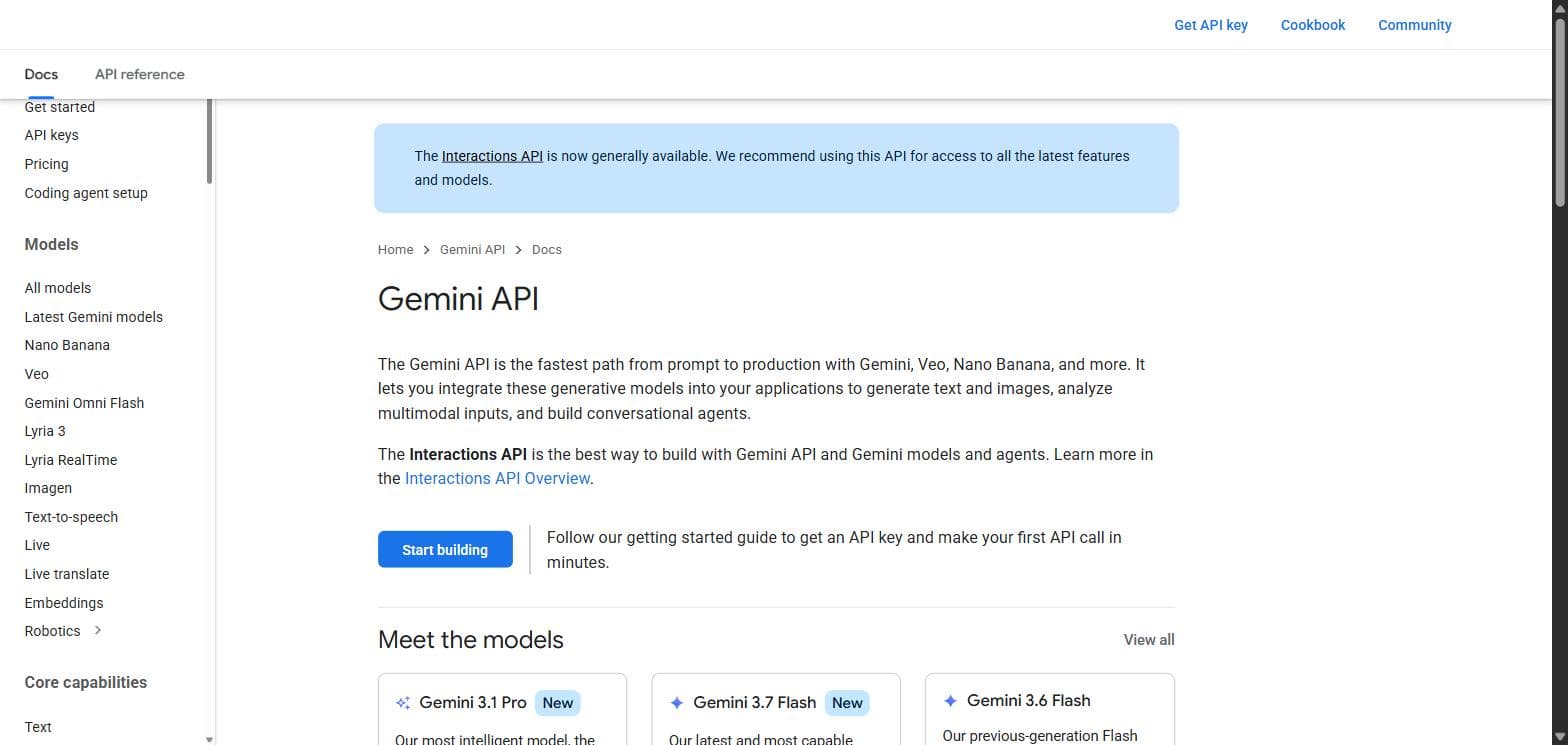
Task: Open Gemini Omni Flash in sidebar
Action: pos(84,403)
